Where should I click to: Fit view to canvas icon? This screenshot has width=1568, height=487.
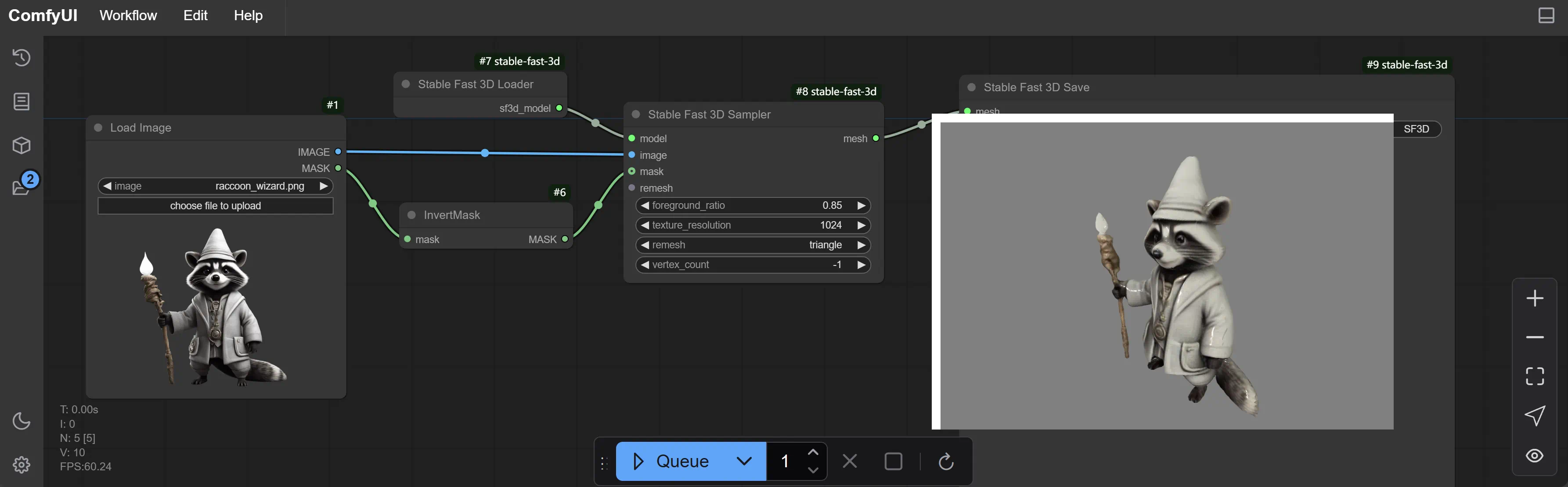tap(1535, 376)
